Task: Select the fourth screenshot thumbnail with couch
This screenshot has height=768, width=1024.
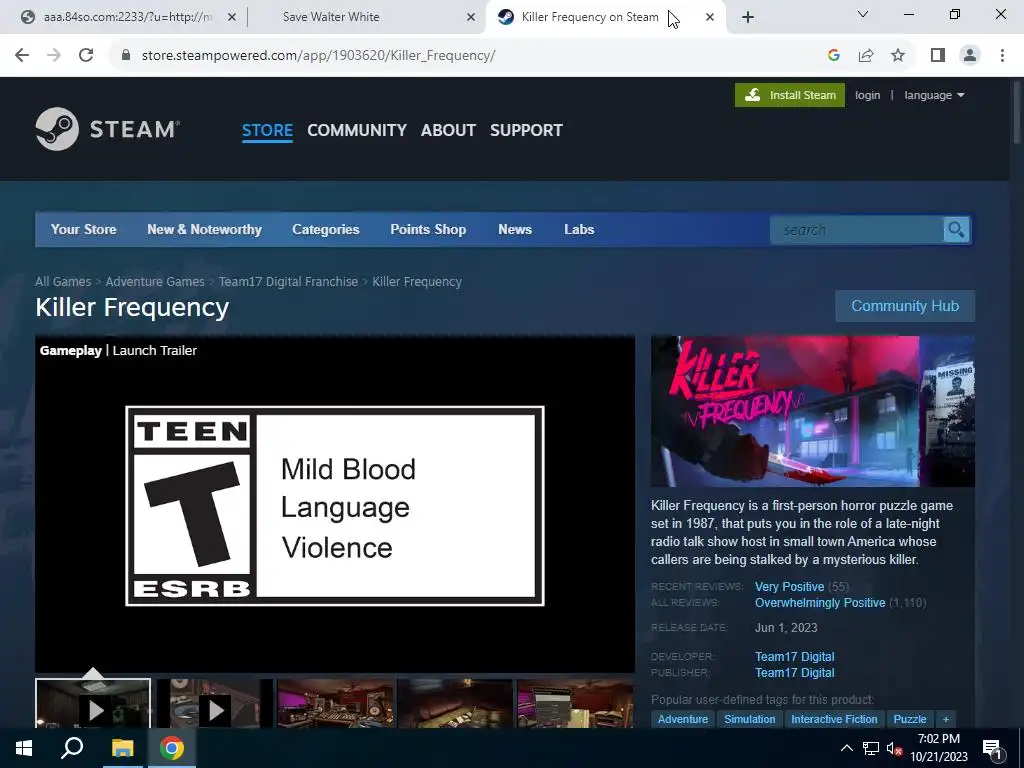Action: [x=455, y=704]
